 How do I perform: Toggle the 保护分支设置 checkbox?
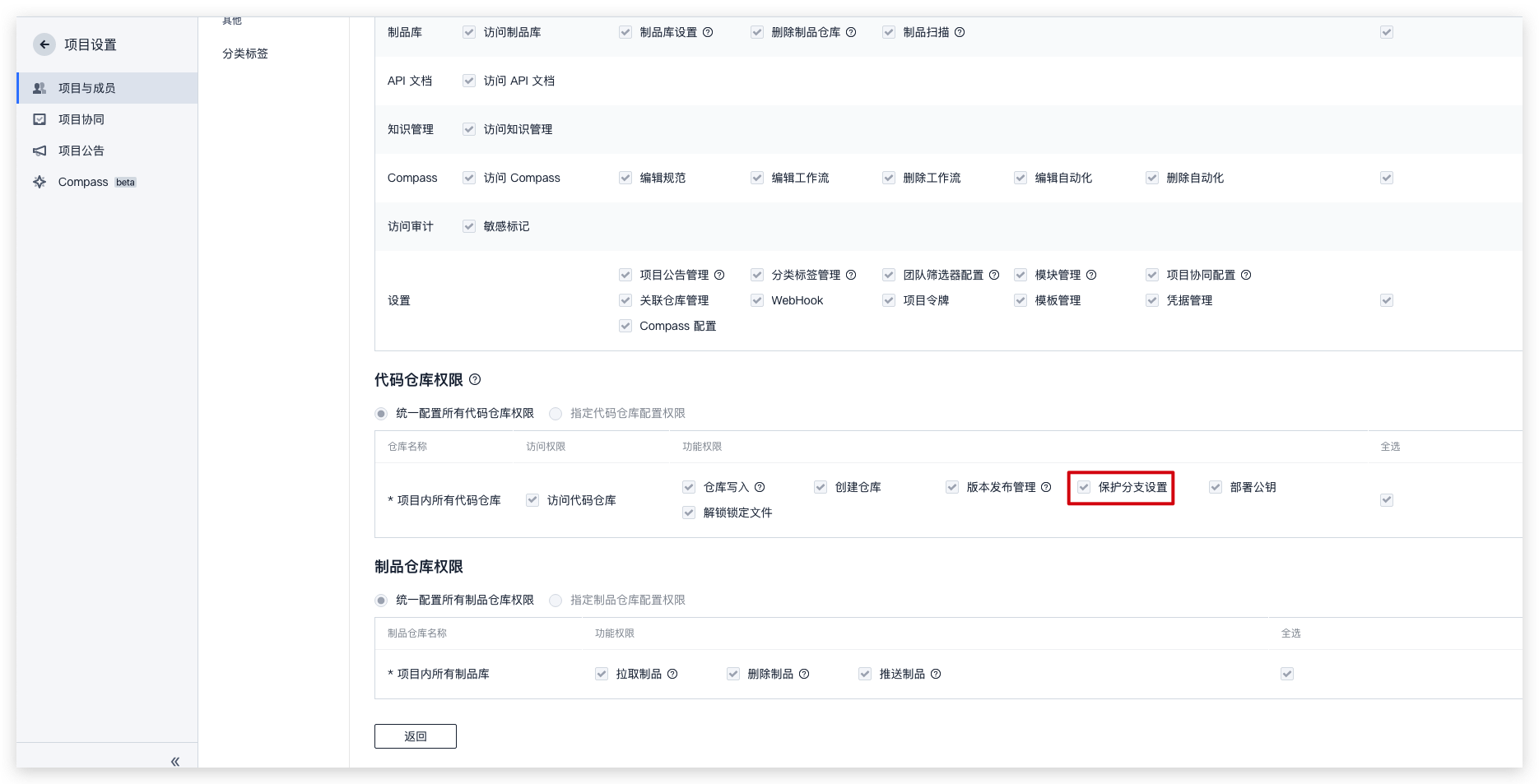coord(1084,487)
